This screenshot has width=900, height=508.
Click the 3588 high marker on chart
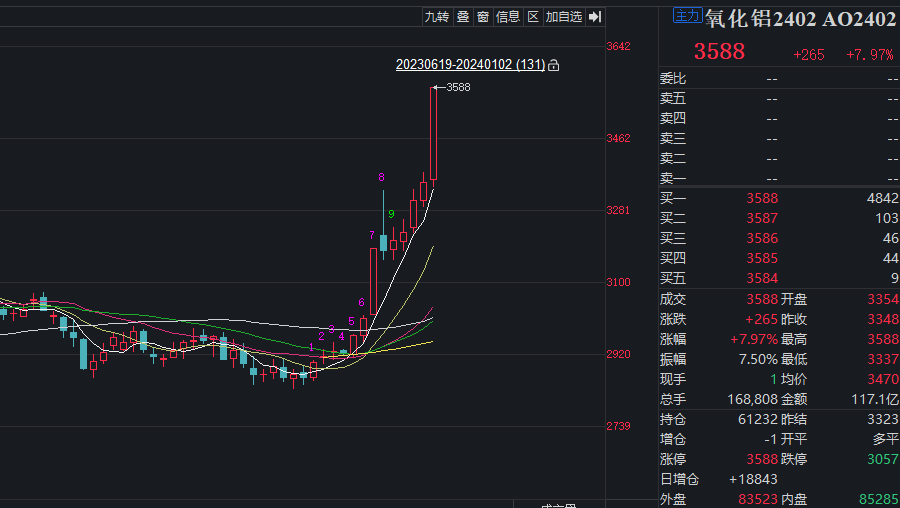(x=458, y=87)
